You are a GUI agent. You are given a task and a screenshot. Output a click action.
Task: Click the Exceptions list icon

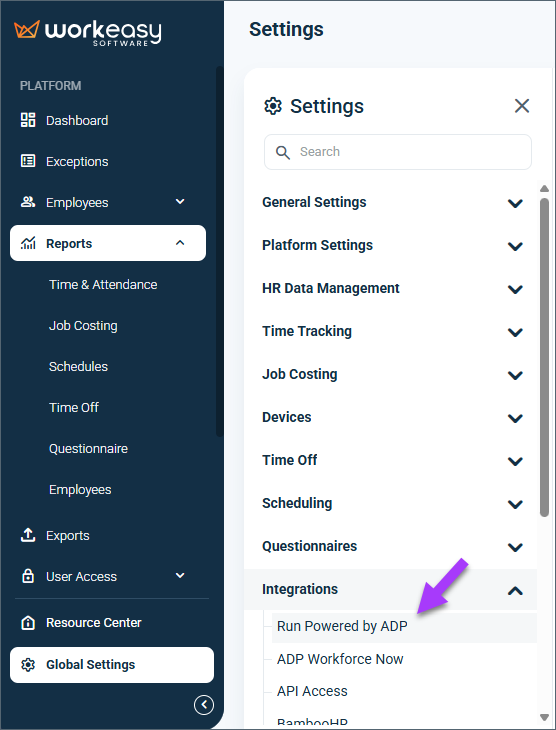[28, 161]
